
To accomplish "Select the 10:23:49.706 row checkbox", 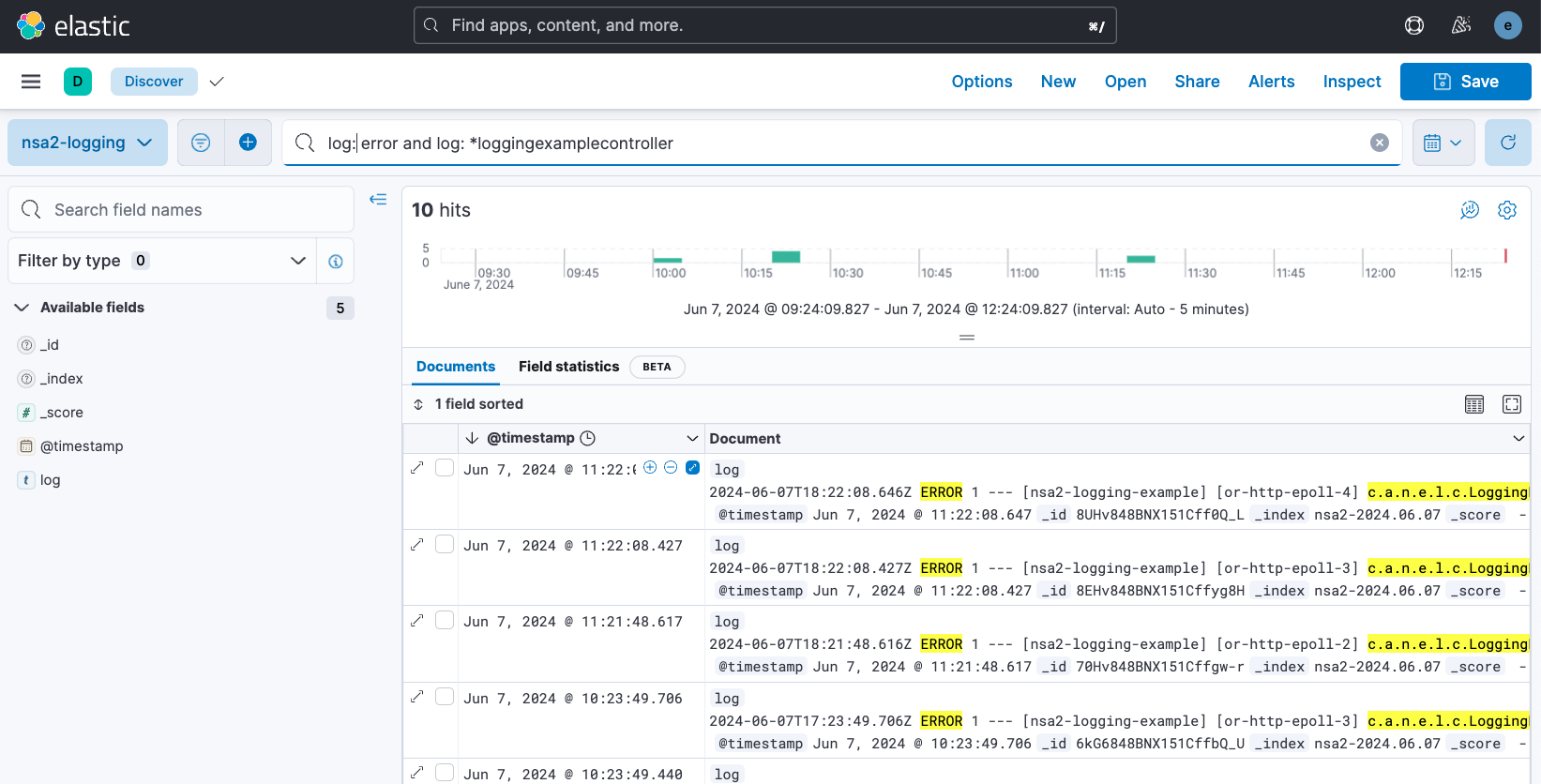I will (x=445, y=696).
